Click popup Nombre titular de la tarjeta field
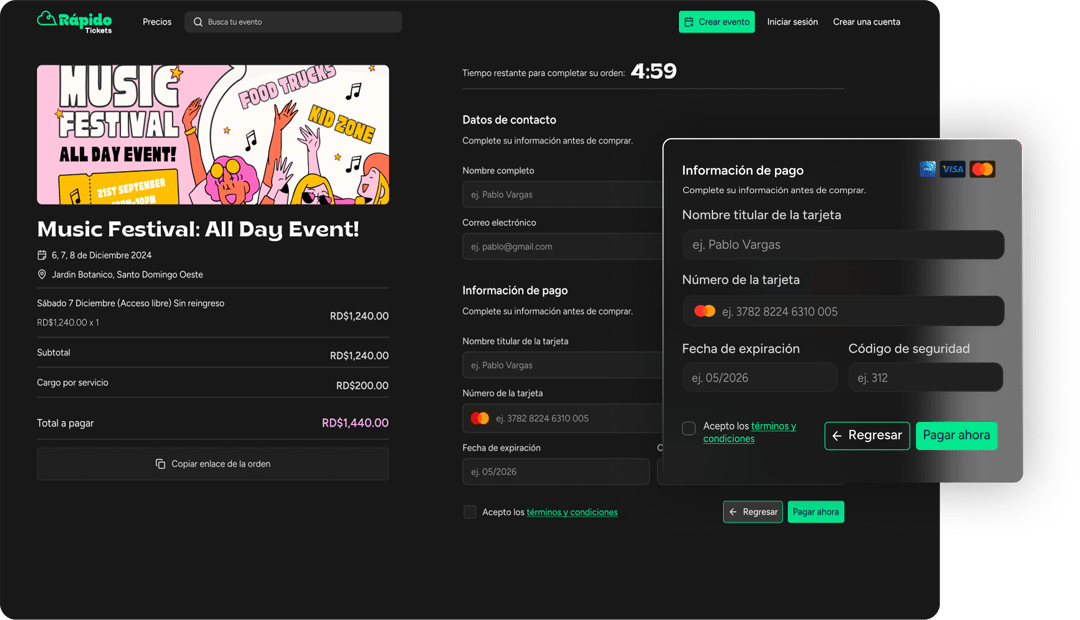The width and height of the screenshot is (1080, 620). [x=843, y=245]
